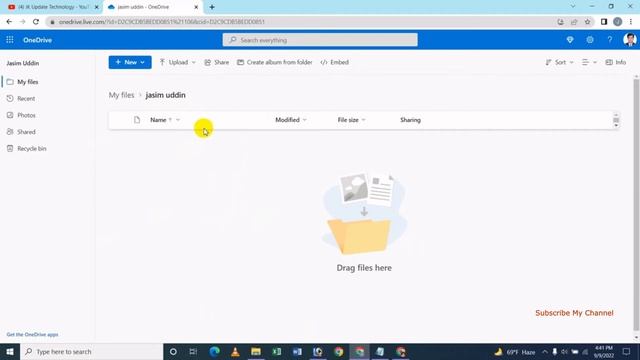Open the Chrome profile avatar
The image size is (640, 360).
[618, 22]
